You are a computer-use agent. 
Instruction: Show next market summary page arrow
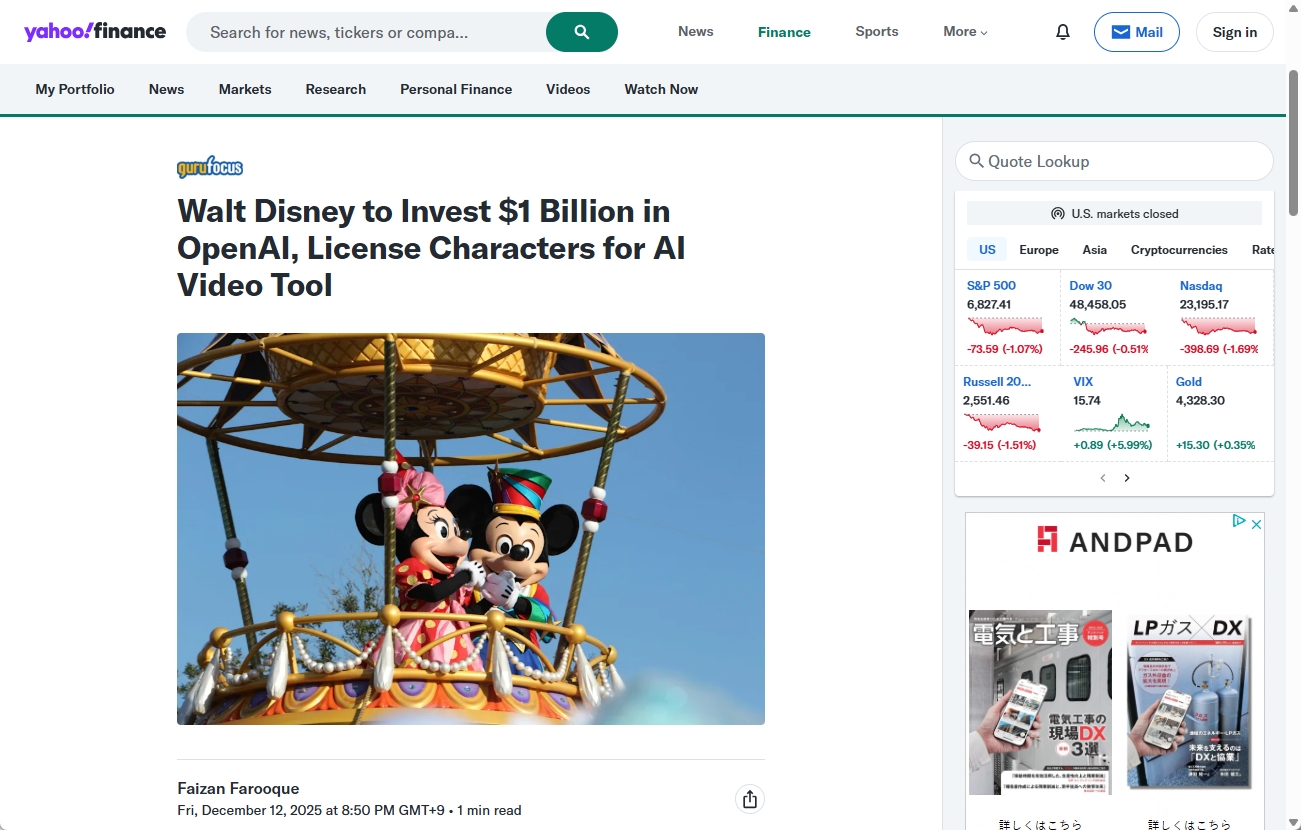point(1127,478)
